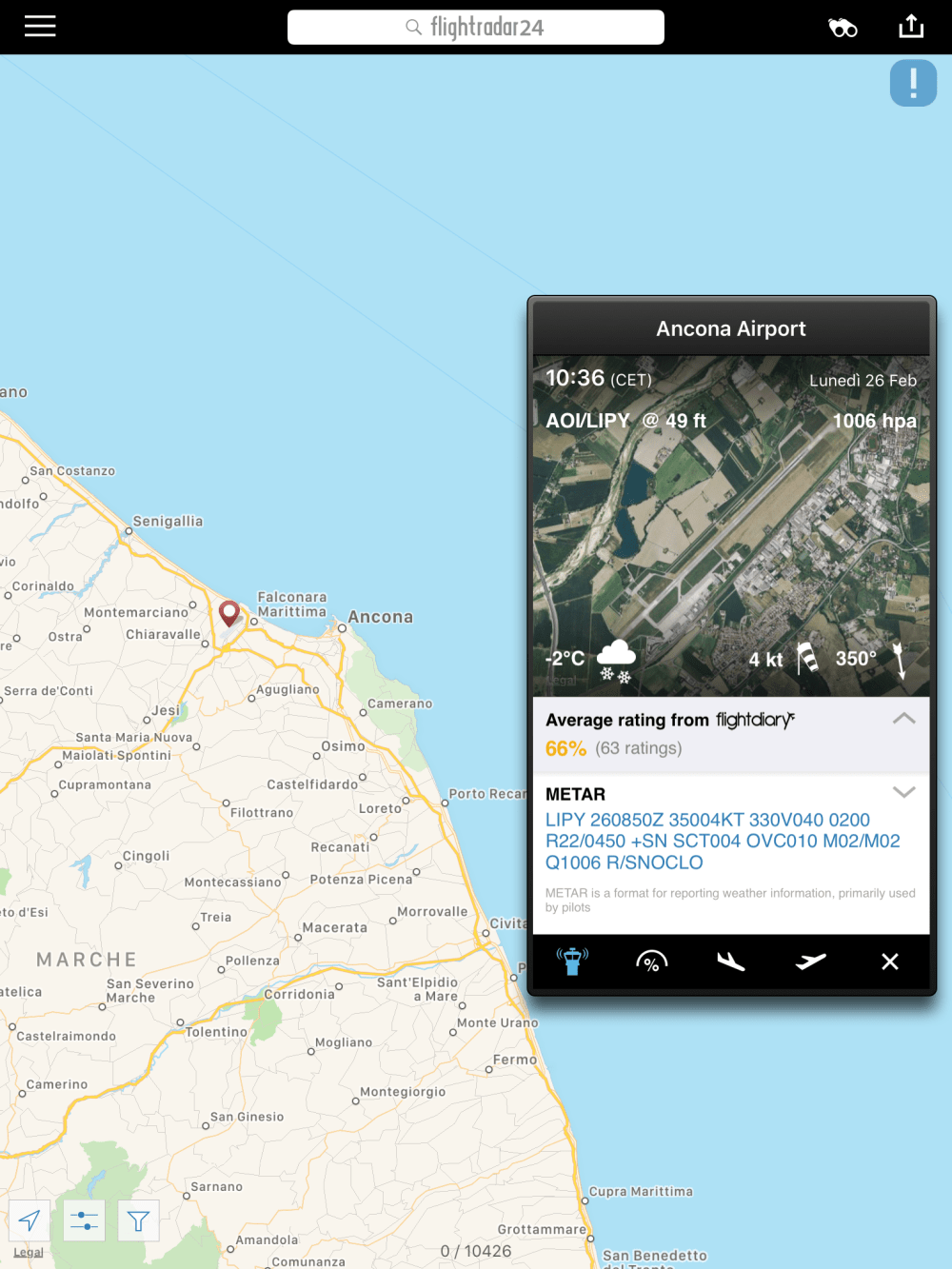
Task: Open the hamburger menu
Action: [40, 27]
